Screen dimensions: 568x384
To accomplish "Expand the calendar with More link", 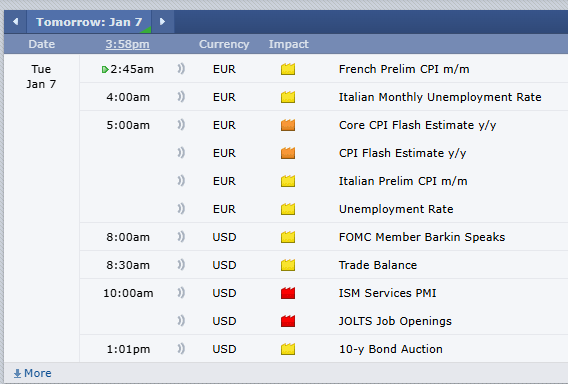I will (x=33, y=373).
